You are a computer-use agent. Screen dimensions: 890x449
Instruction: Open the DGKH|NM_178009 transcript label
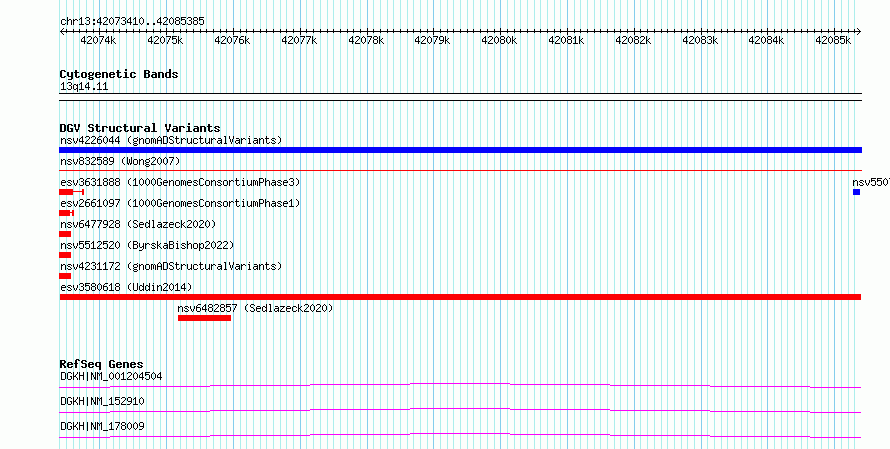pyautogui.click(x=102, y=426)
